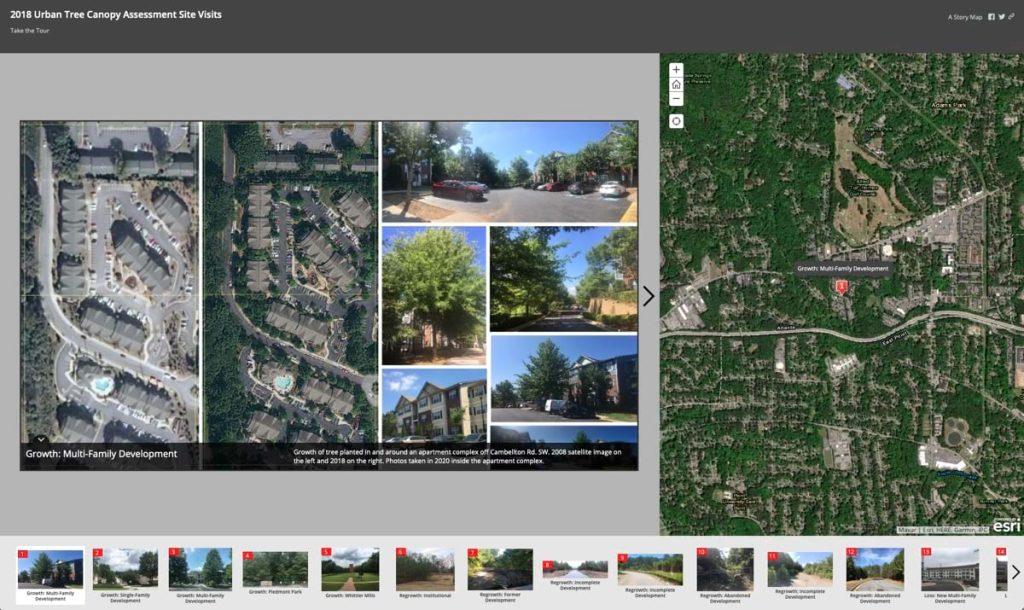This screenshot has height=610, width=1024.
Task: Collapse the photo caption chevron
Action: (40, 440)
